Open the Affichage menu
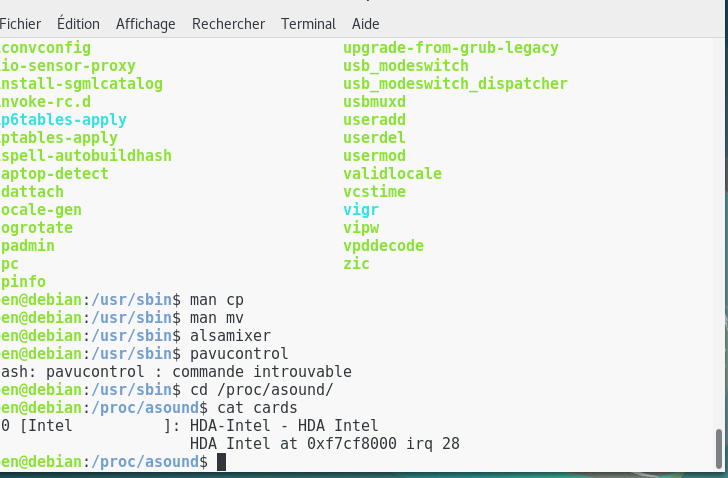The height and width of the screenshot is (478, 728). click(x=145, y=24)
